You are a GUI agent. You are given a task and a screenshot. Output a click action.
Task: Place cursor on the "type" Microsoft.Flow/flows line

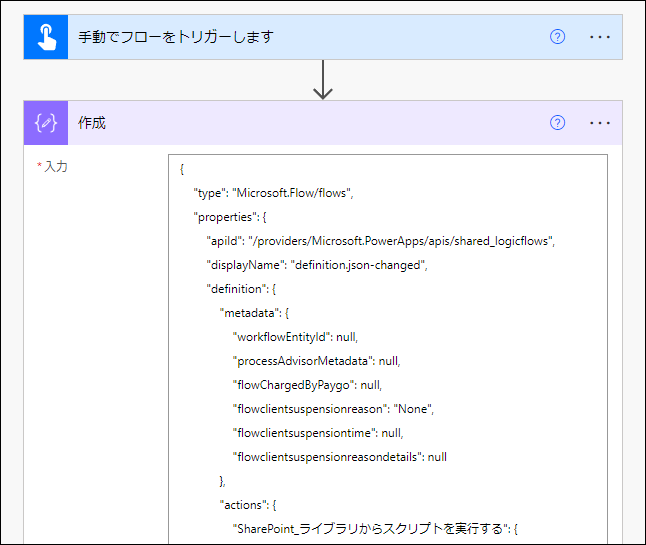pyautogui.click(x=273, y=193)
